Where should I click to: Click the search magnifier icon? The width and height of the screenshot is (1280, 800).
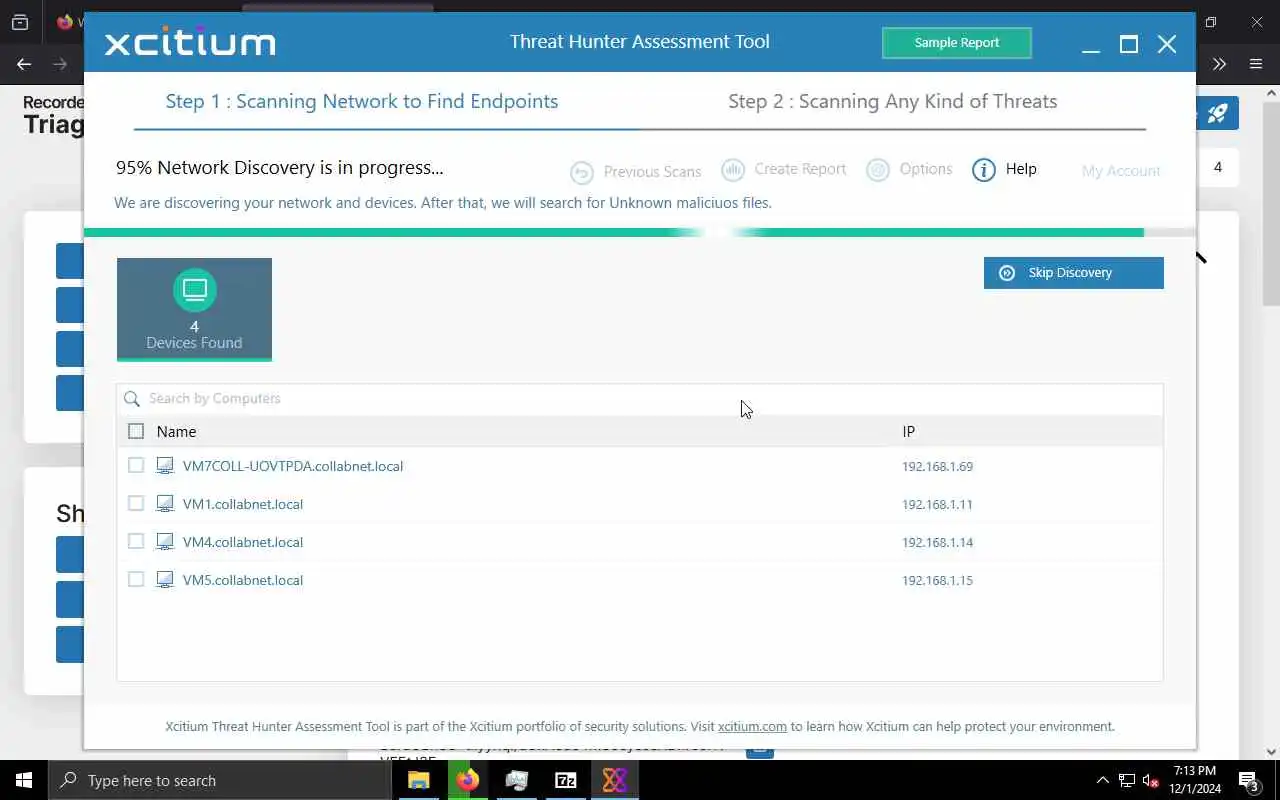(x=132, y=398)
